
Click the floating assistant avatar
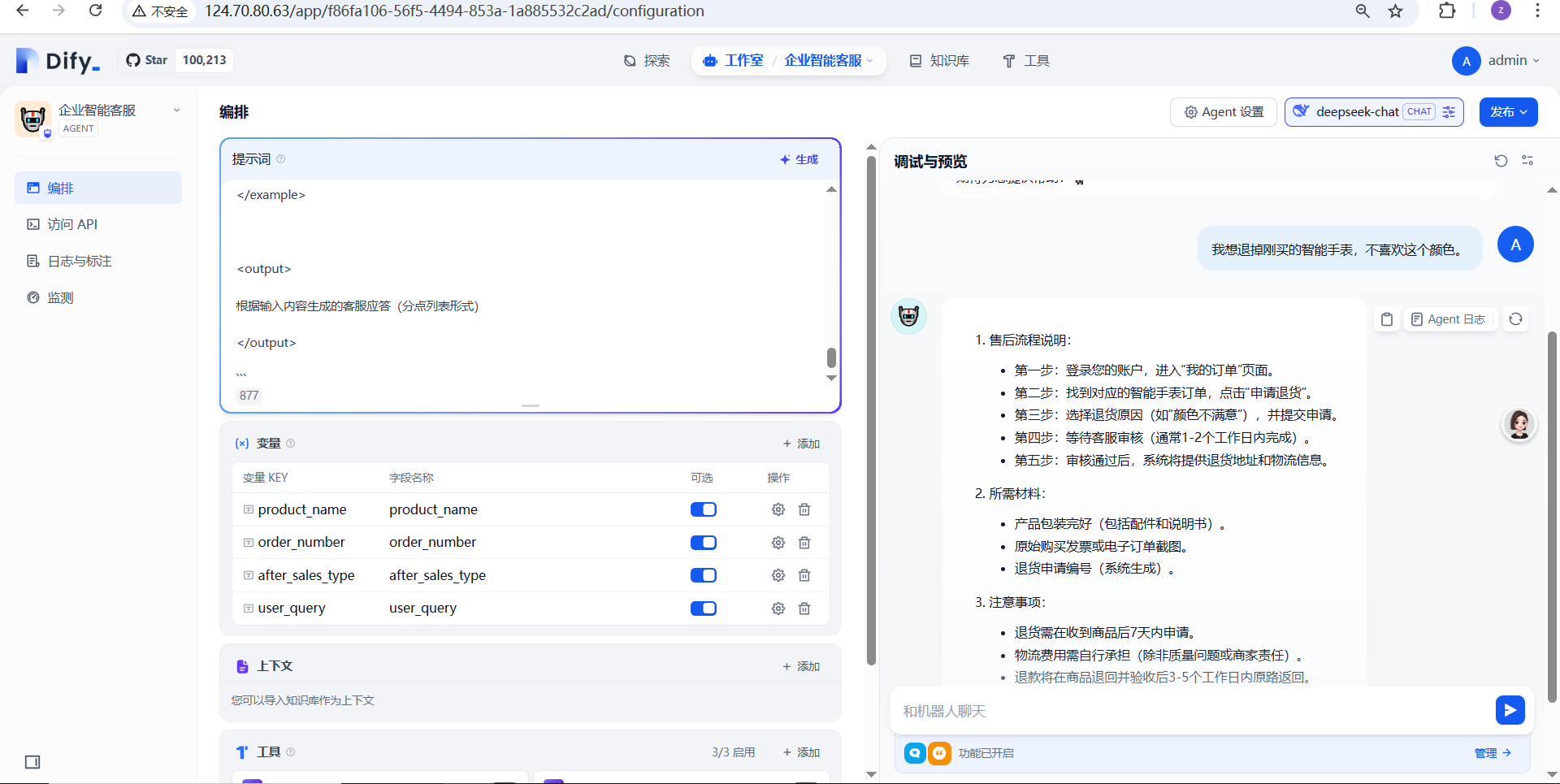pyautogui.click(x=1519, y=425)
